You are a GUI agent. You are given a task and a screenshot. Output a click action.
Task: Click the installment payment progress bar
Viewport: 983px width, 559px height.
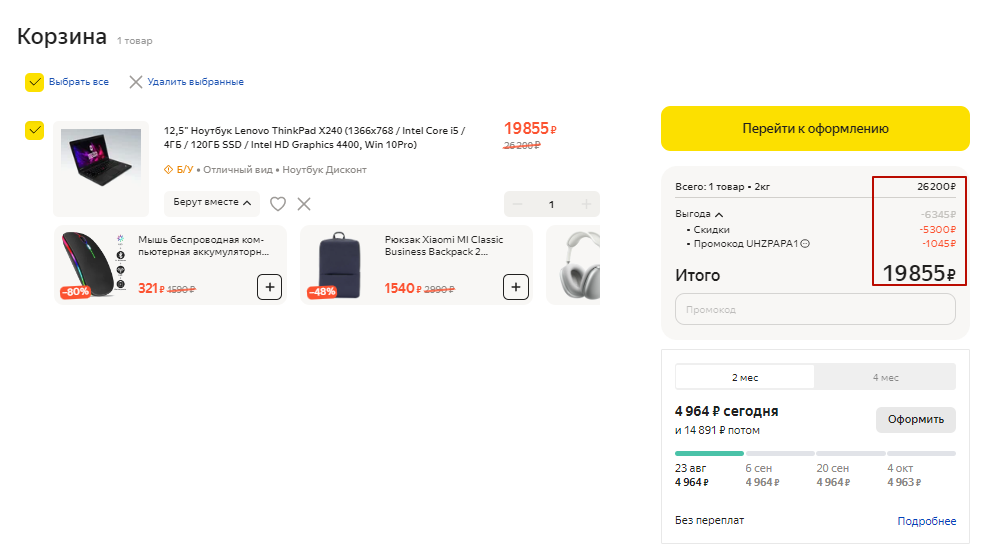[815, 453]
